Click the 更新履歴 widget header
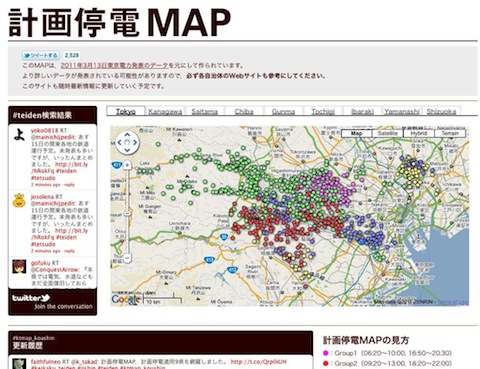The height and width of the screenshot is (369, 480). click(x=160, y=343)
